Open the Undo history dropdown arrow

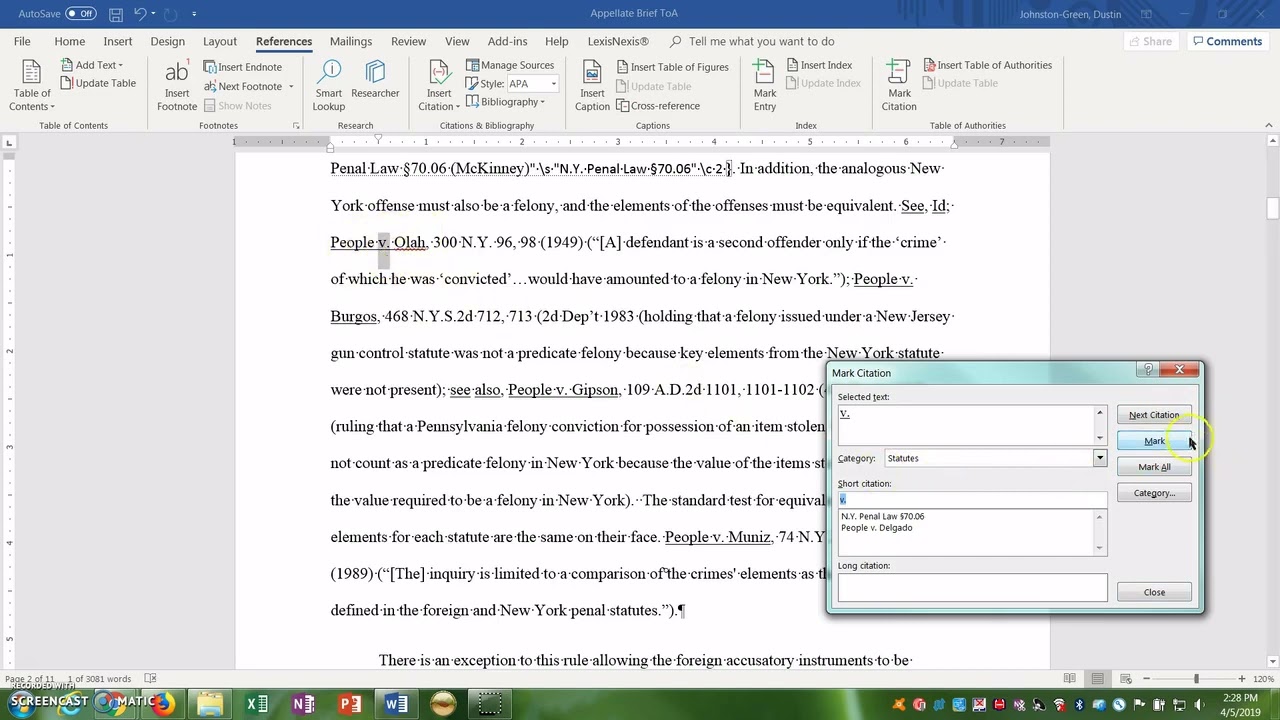[153, 14]
